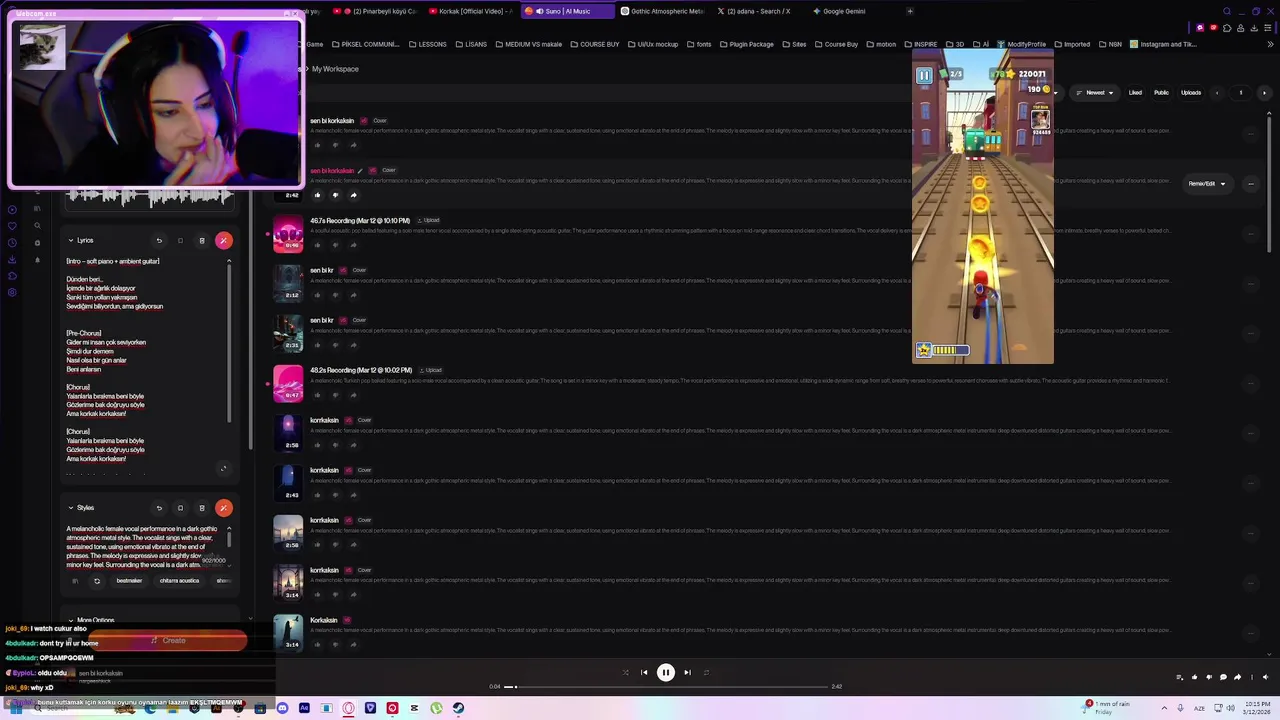Image resolution: width=1280 pixels, height=720 pixels.
Task: Click the magic wand button in Styles
Action: point(223,508)
